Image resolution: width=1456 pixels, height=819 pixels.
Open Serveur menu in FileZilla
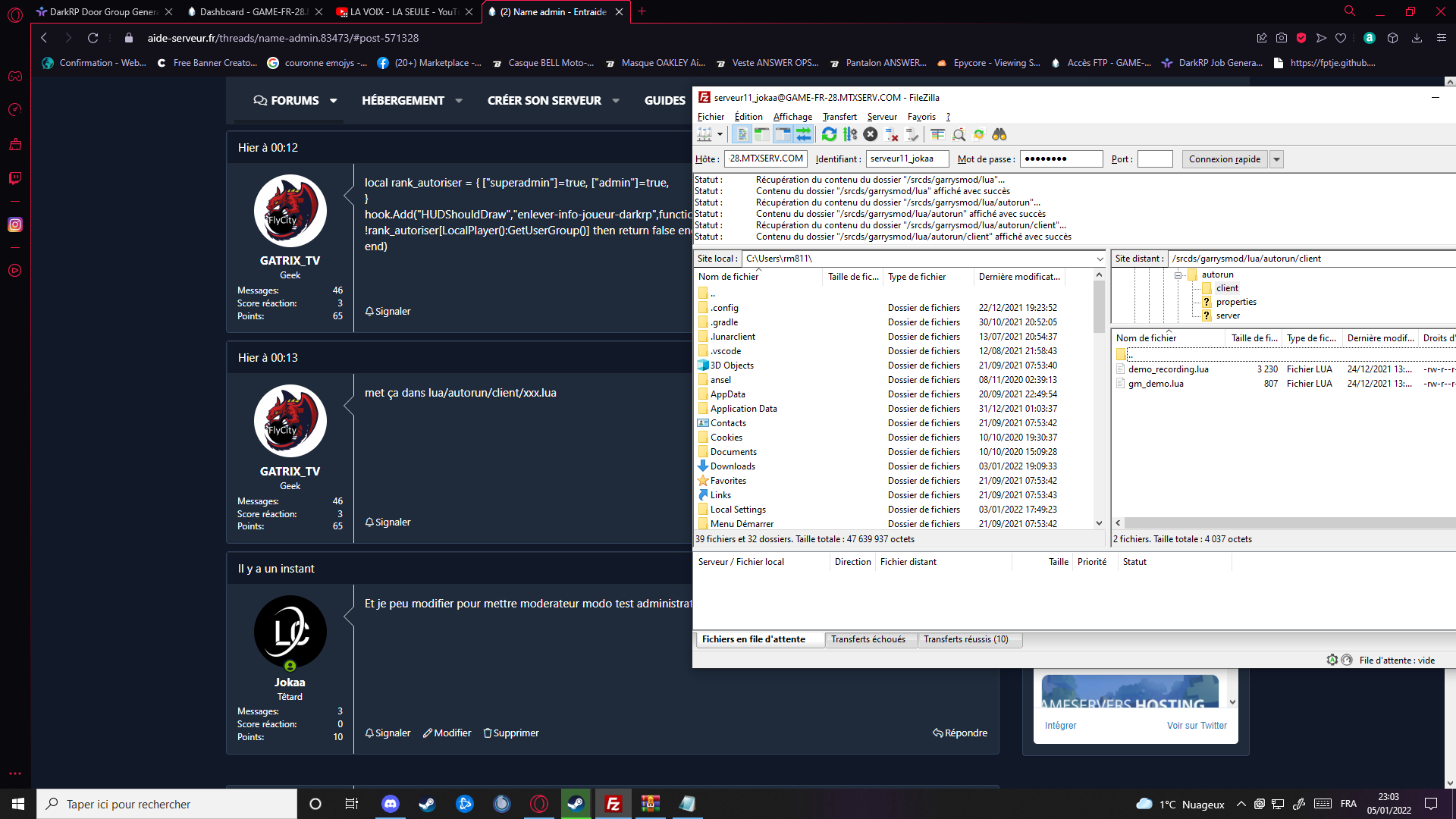point(882,117)
